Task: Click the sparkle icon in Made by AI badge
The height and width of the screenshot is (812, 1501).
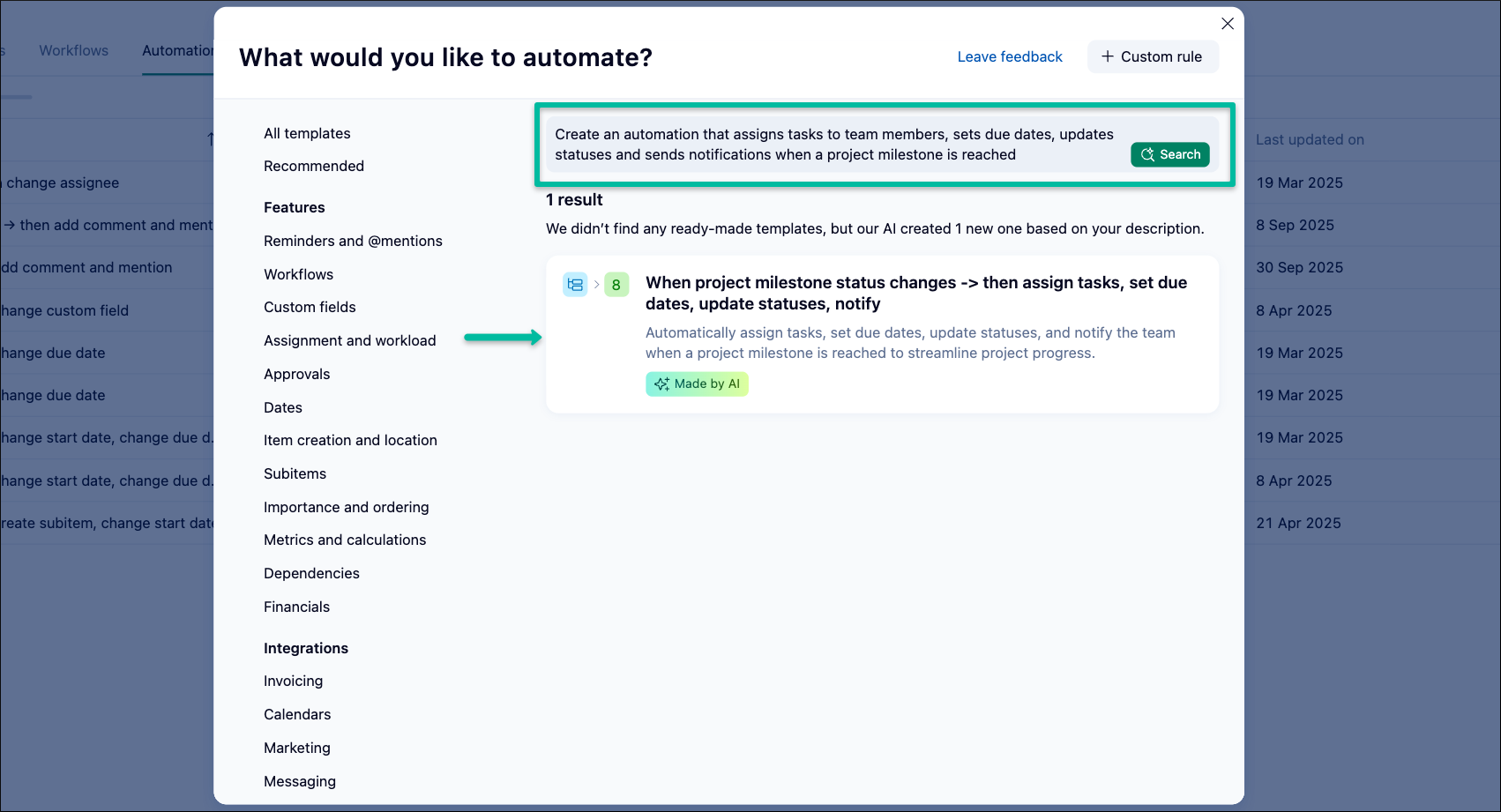Action: click(x=661, y=384)
